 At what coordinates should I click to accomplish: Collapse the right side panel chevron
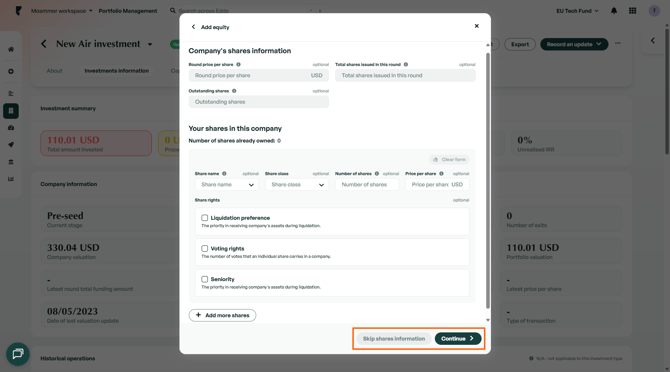tap(652, 41)
